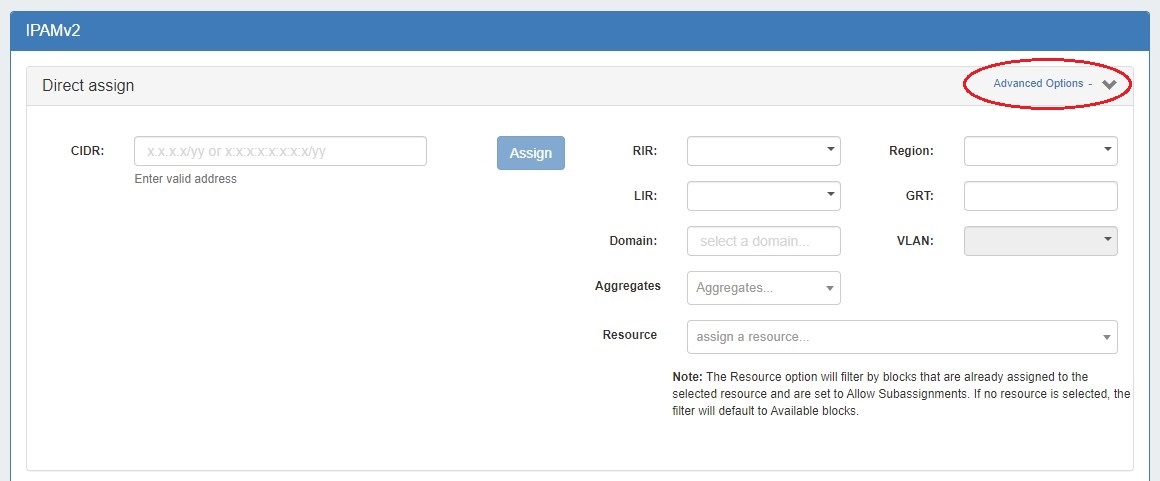Image resolution: width=1160 pixels, height=481 pixels.
Task: Expand the Aggregates combo box
Action: [x=763, y=288]
